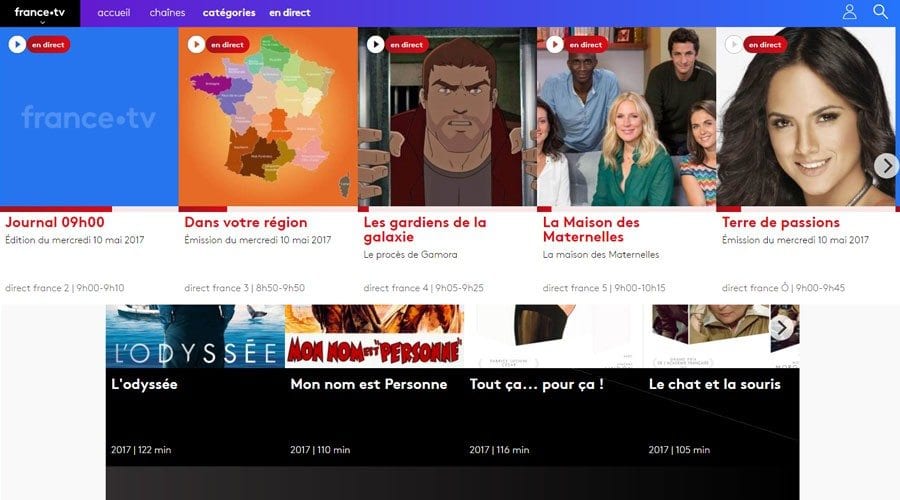Open the en direct menu item

click(x=290, y=12)
